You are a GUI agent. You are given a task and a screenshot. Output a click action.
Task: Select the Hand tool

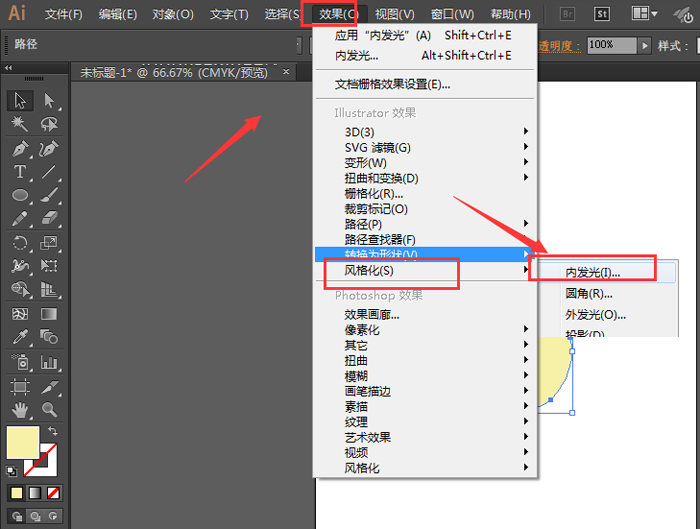tap(20, 410)
